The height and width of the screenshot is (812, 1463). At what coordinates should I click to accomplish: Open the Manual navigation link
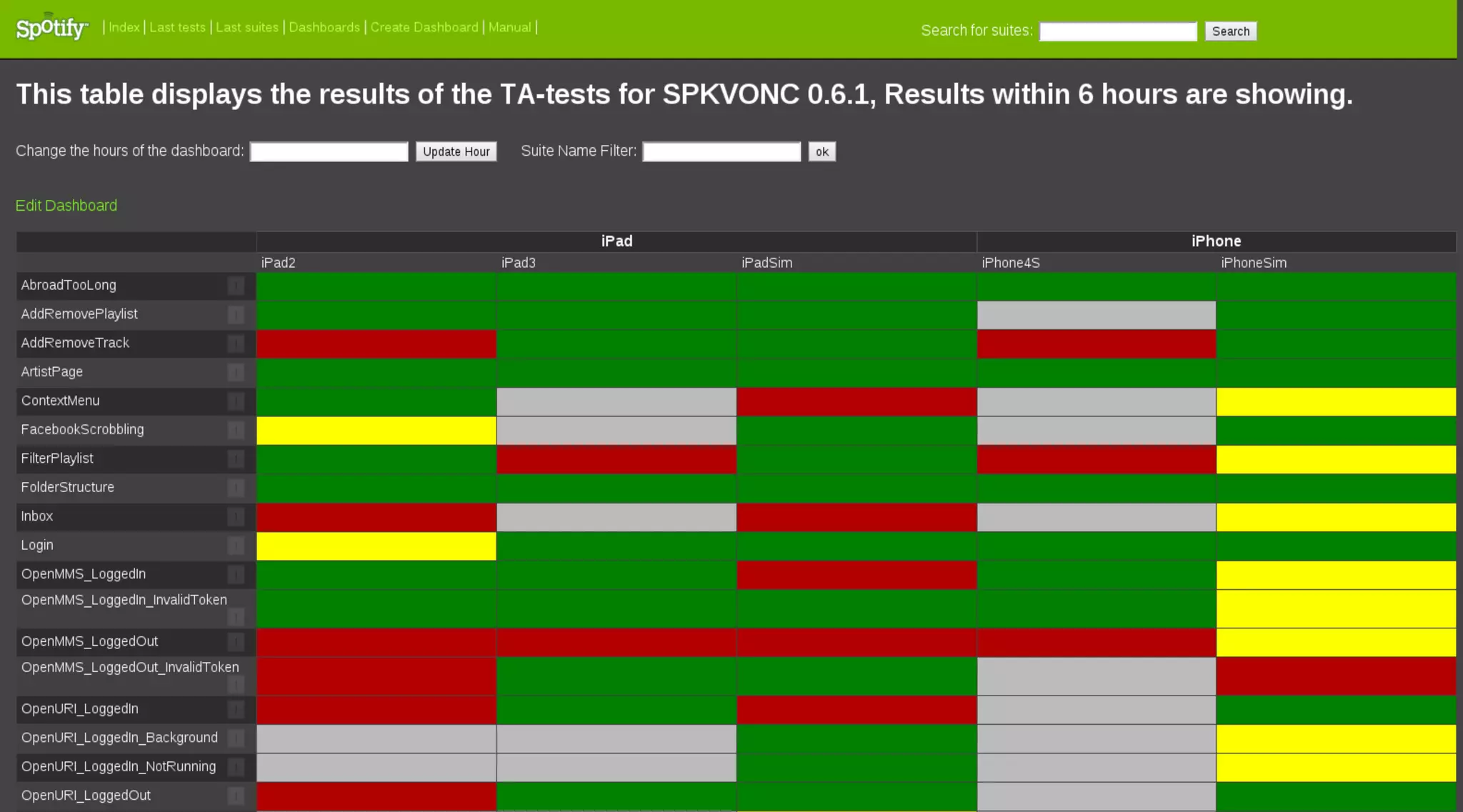tap(509, 27)
